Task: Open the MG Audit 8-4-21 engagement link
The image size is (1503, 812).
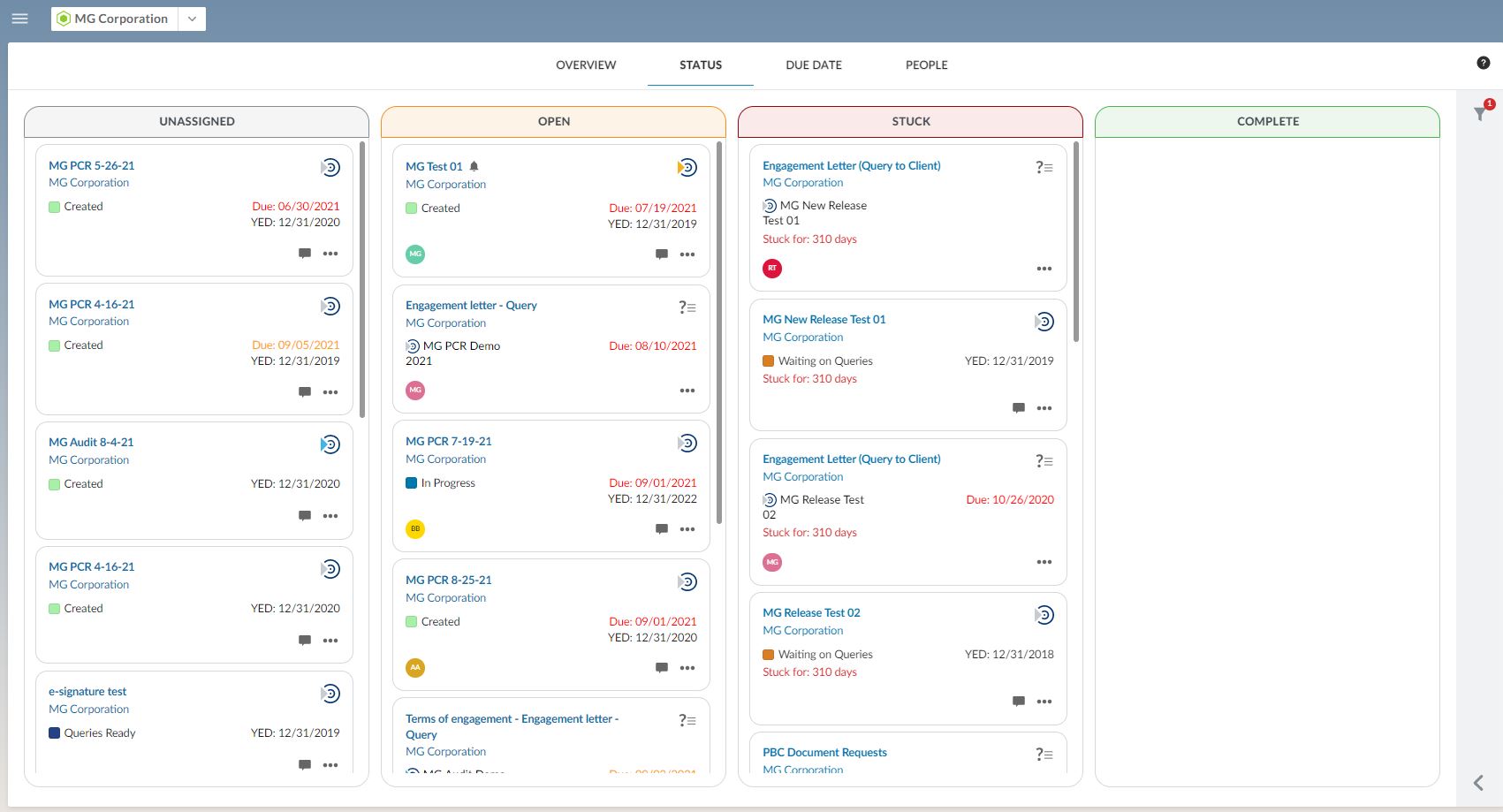Action: pyautogui.click(x=91, y=442)
